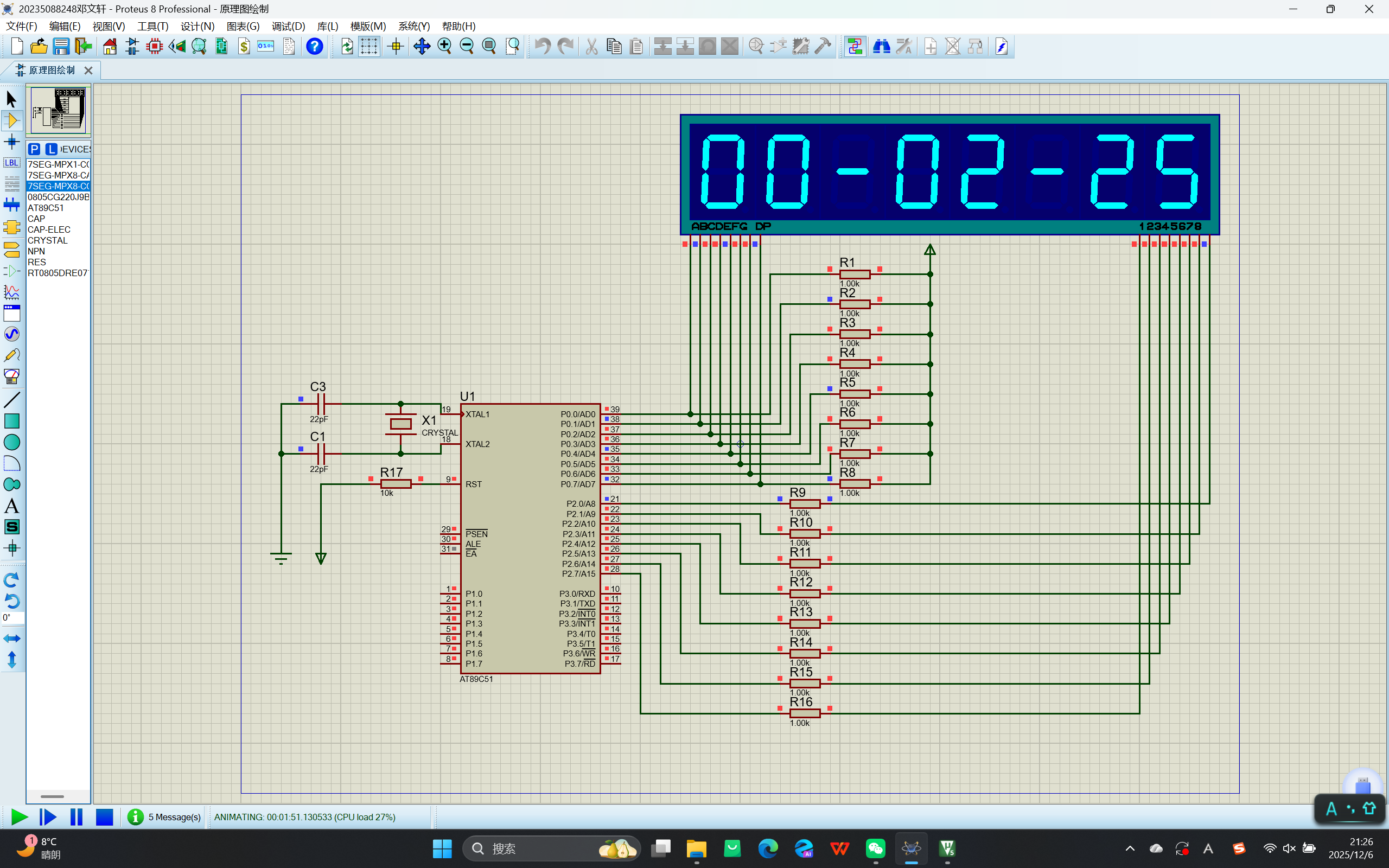Select 7SEG-MPX8-CA in the device list
Viewport: 1389px width, 868px height.
58,175
